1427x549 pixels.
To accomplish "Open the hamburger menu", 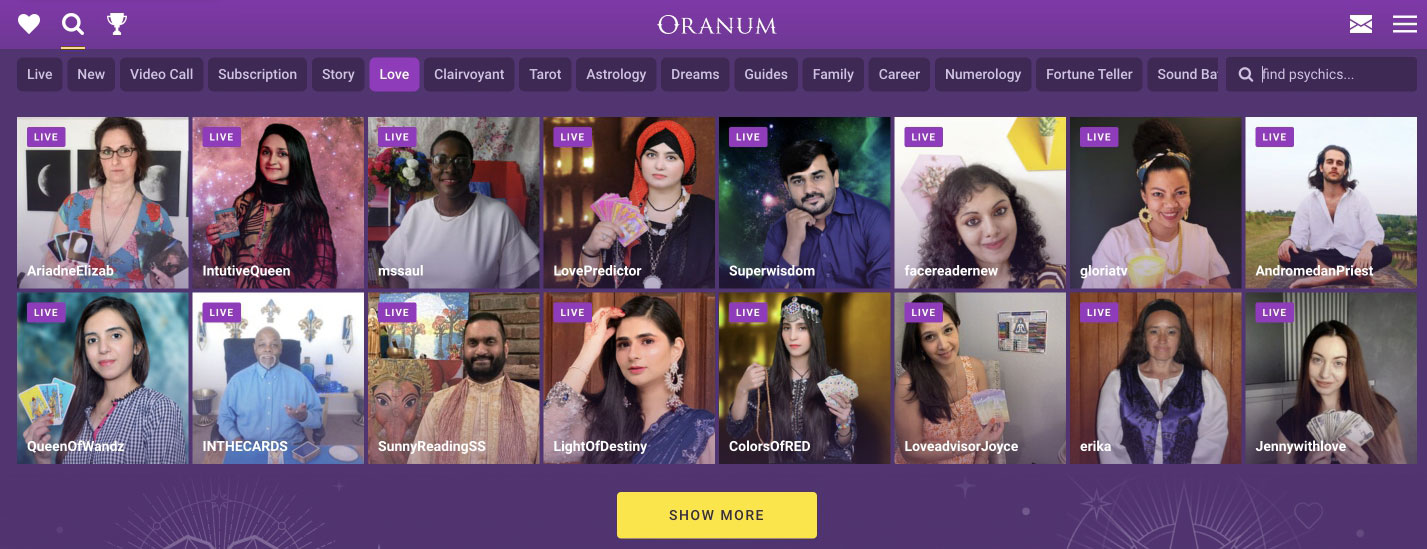I will (1405, 24).
